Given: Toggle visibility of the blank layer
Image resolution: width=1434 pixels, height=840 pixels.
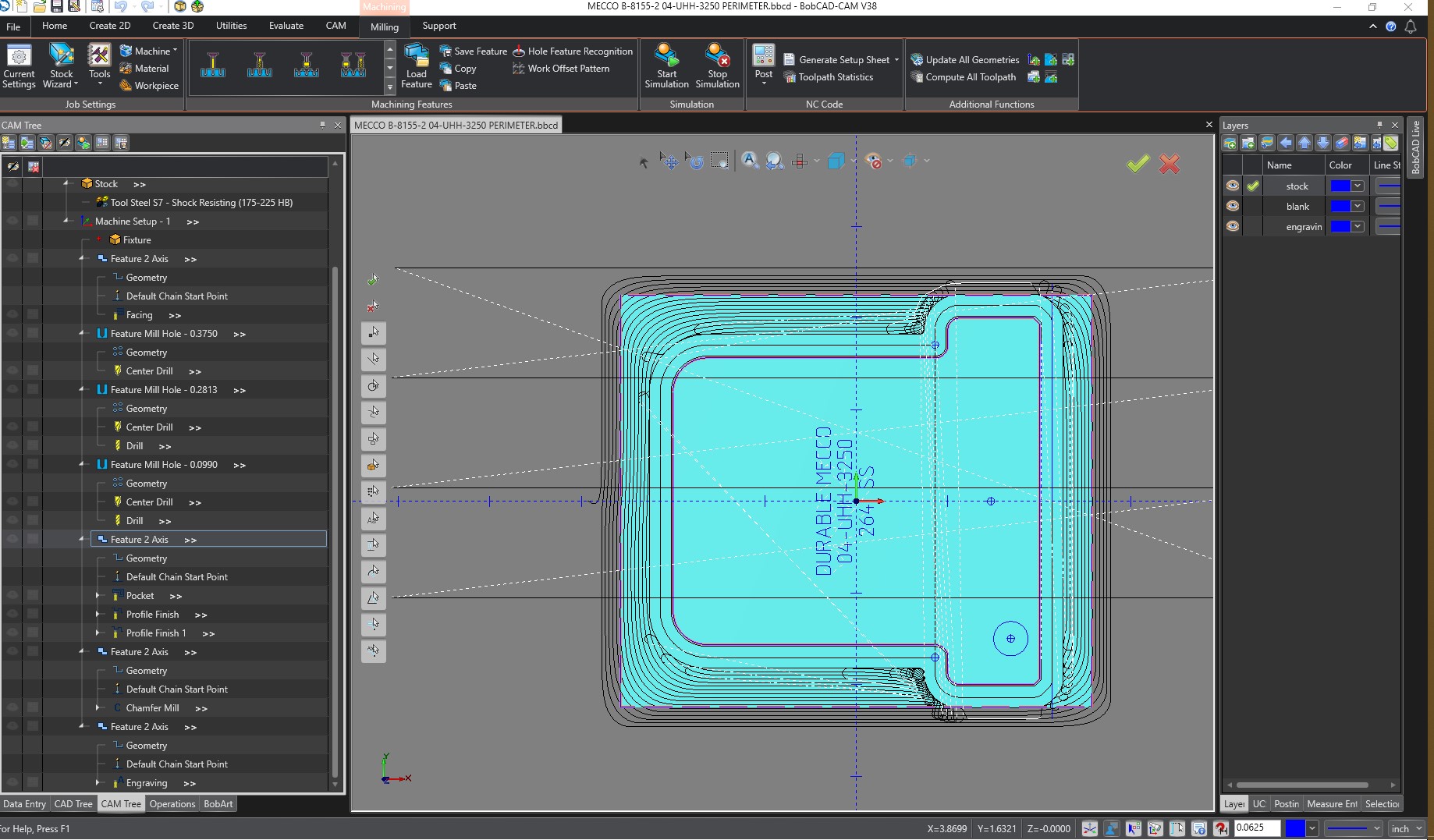Looking at the screenshot, I should 1232,206.
